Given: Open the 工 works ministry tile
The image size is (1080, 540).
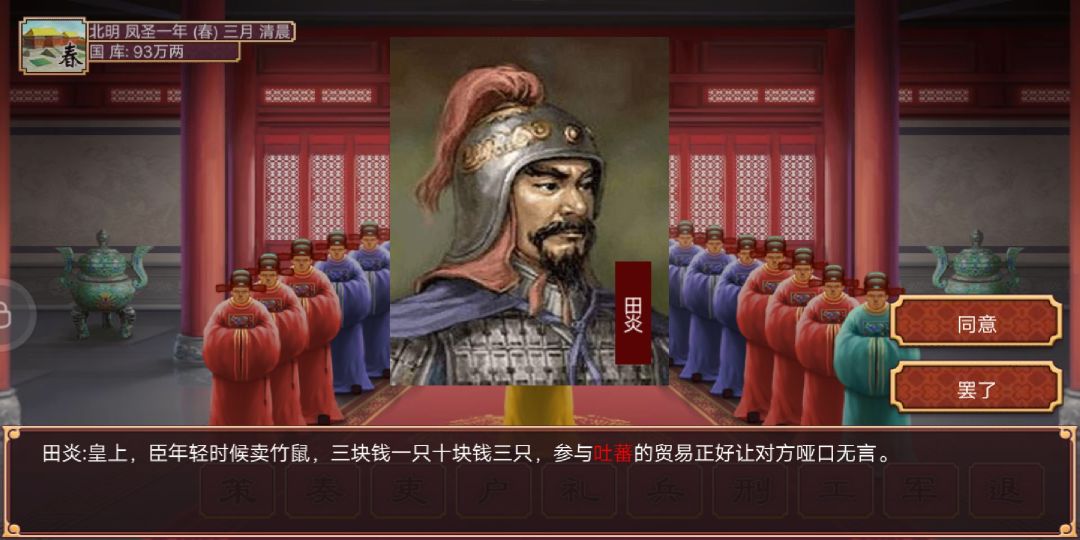Looking at the screenshot, I should pyautogui.click(x=835, y=490).
